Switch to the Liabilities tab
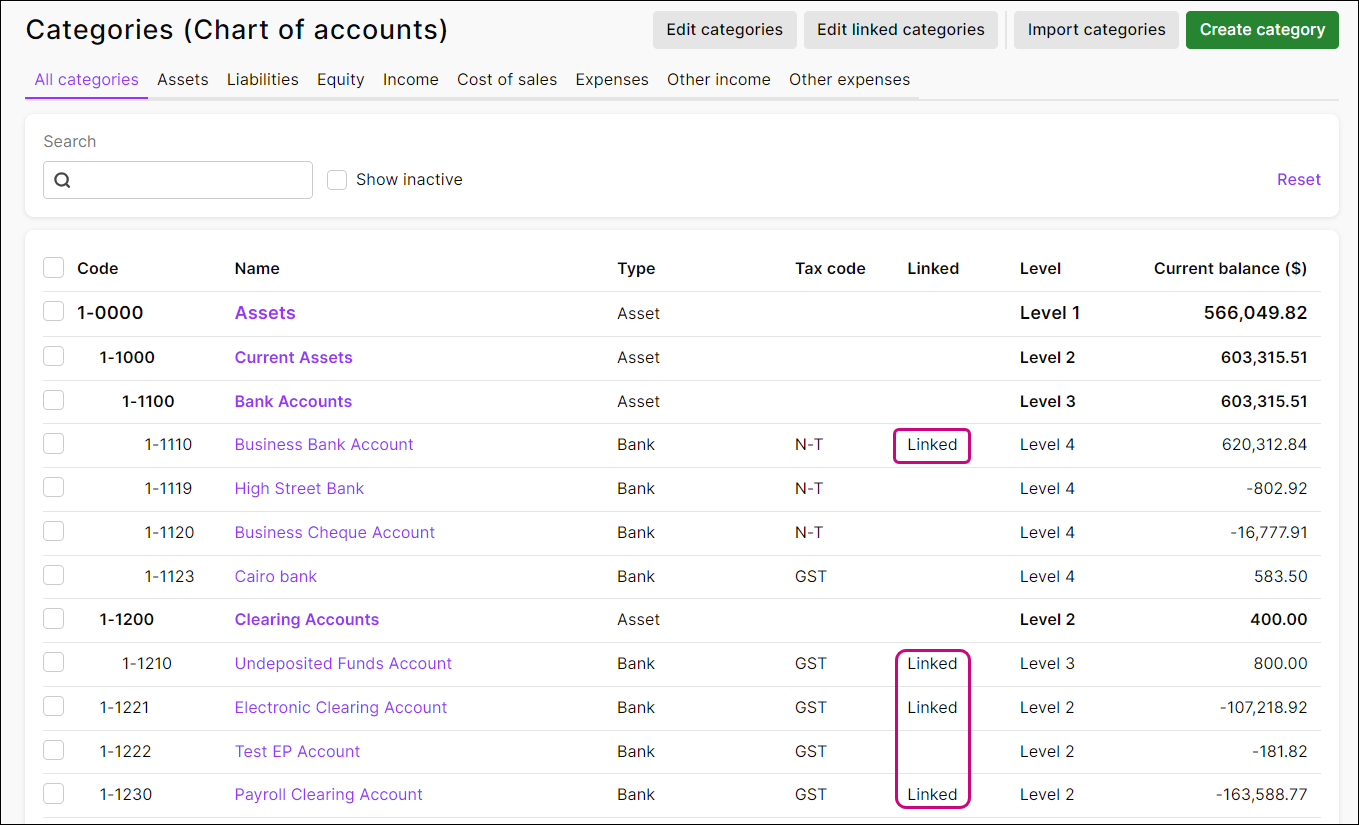This screenshot has width=1359, height=825. click(x=262, y=79)
